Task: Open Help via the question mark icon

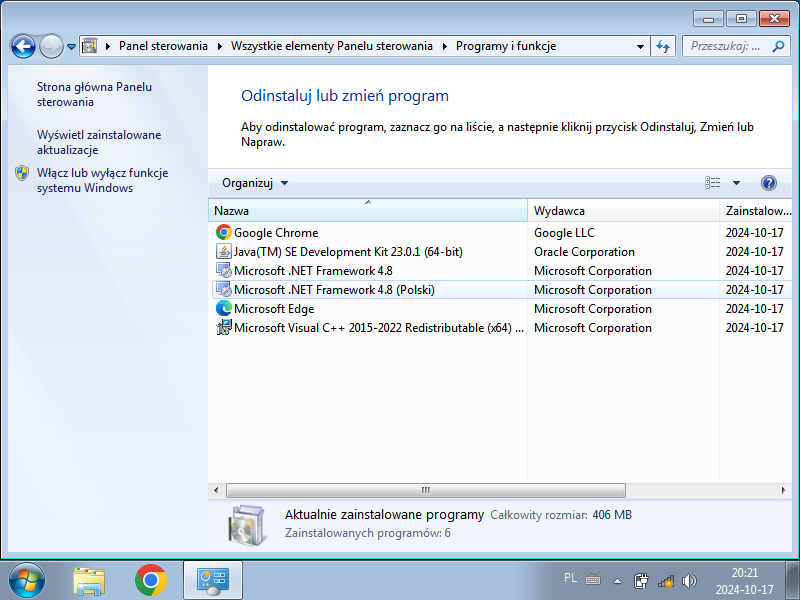Action: point(766,183)
